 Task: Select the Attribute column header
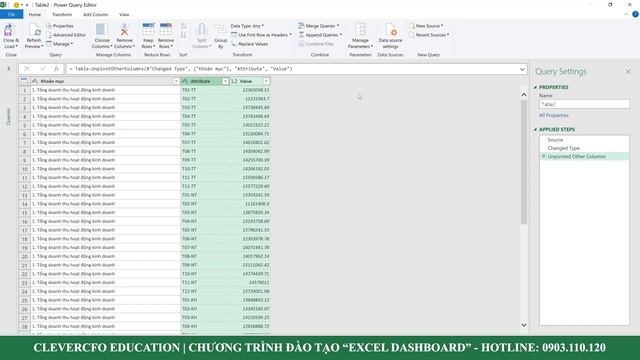click(204, 81)
